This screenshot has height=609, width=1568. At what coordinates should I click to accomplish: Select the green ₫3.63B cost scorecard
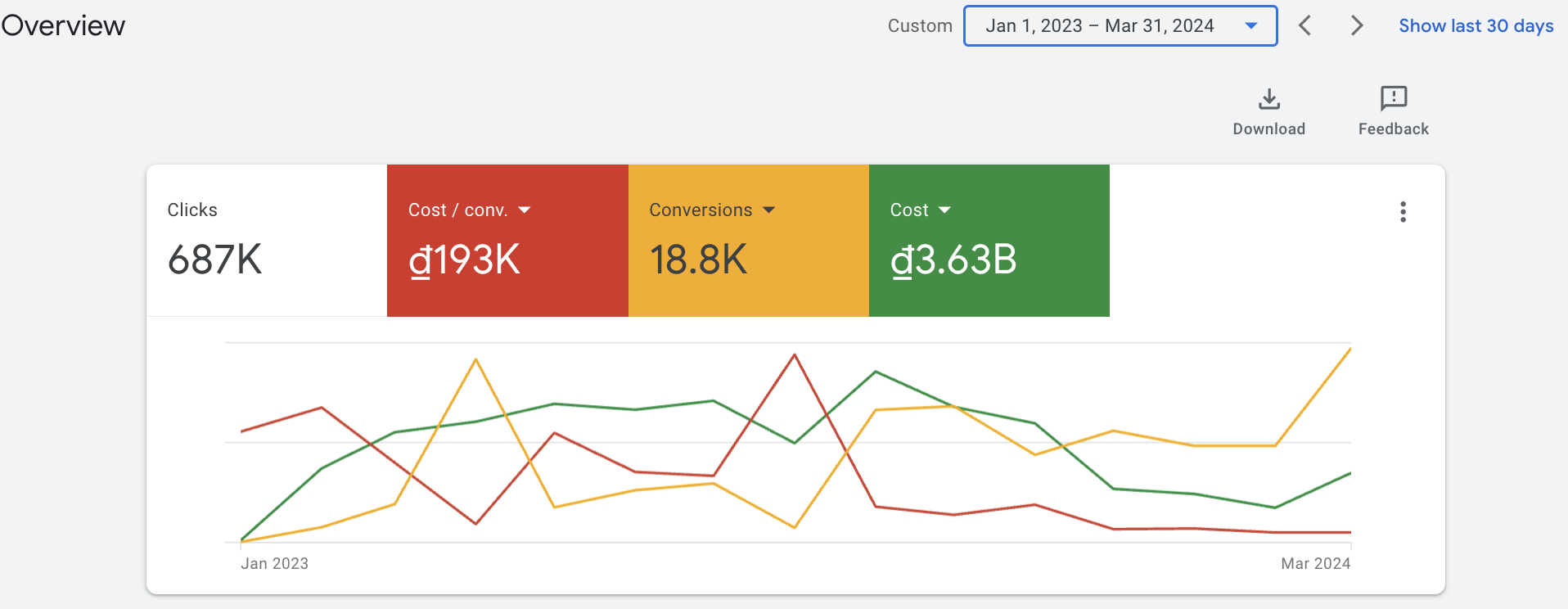(989, 241)
